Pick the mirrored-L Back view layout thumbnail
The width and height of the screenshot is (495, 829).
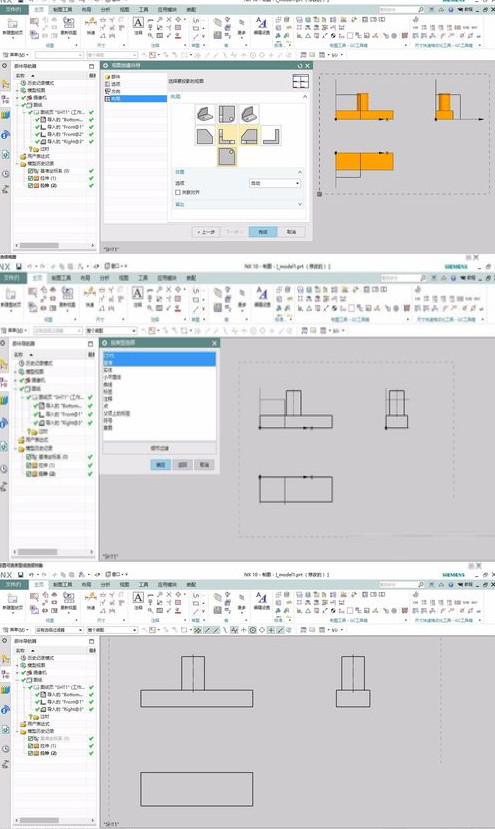click(x=271, y=135)
